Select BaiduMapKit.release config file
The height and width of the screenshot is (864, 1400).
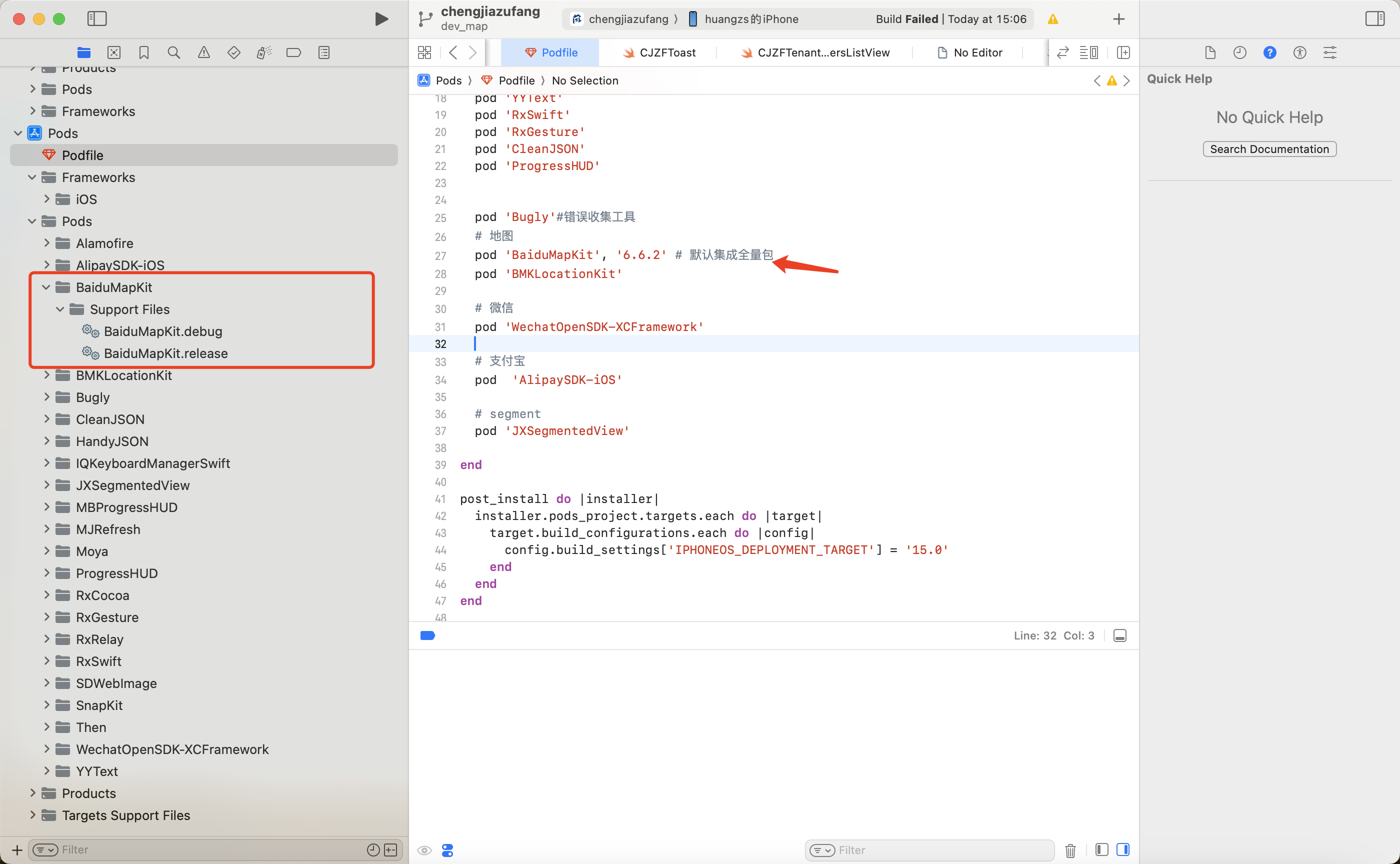pos(165,353)
